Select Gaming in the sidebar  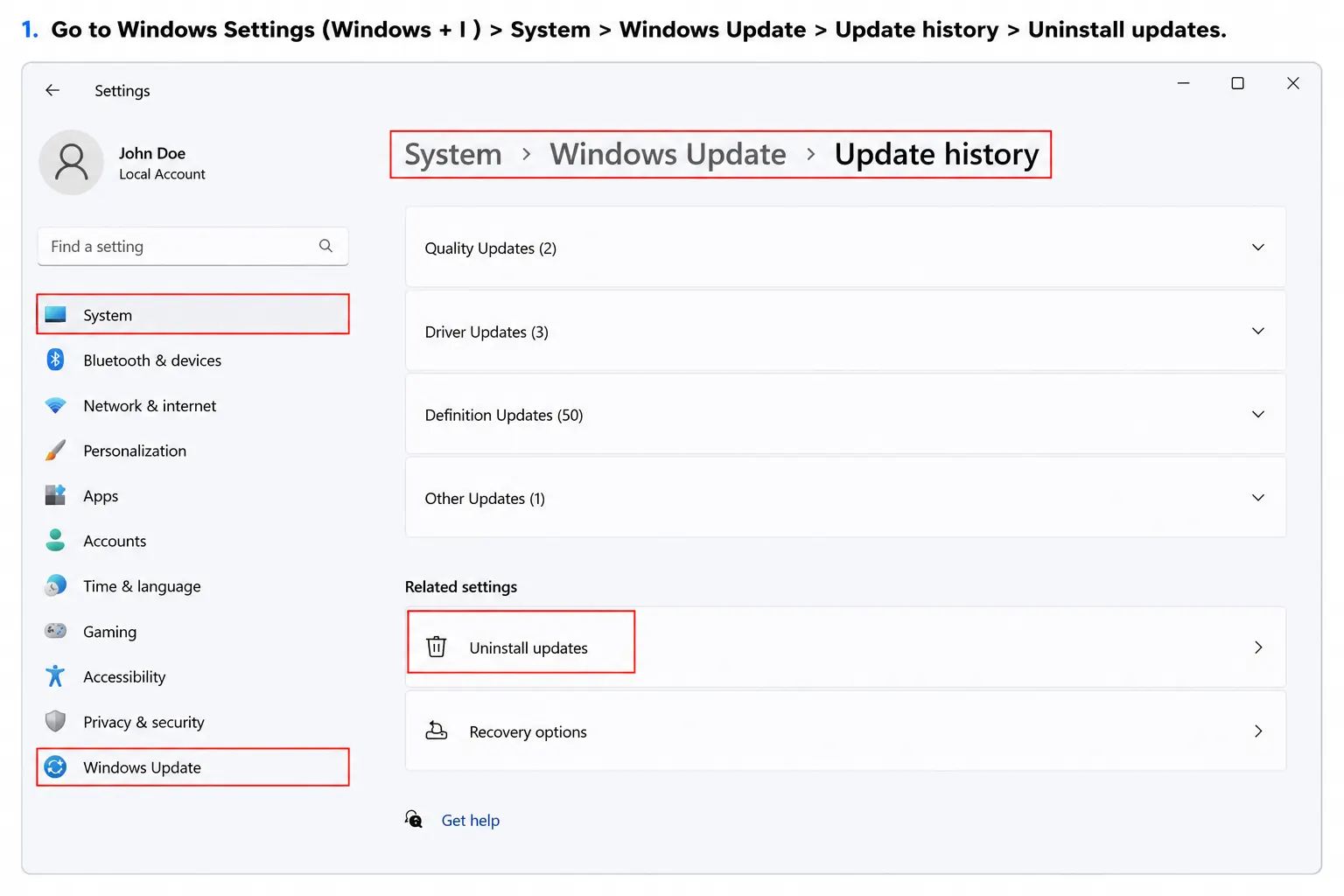[x=192, y=631]
